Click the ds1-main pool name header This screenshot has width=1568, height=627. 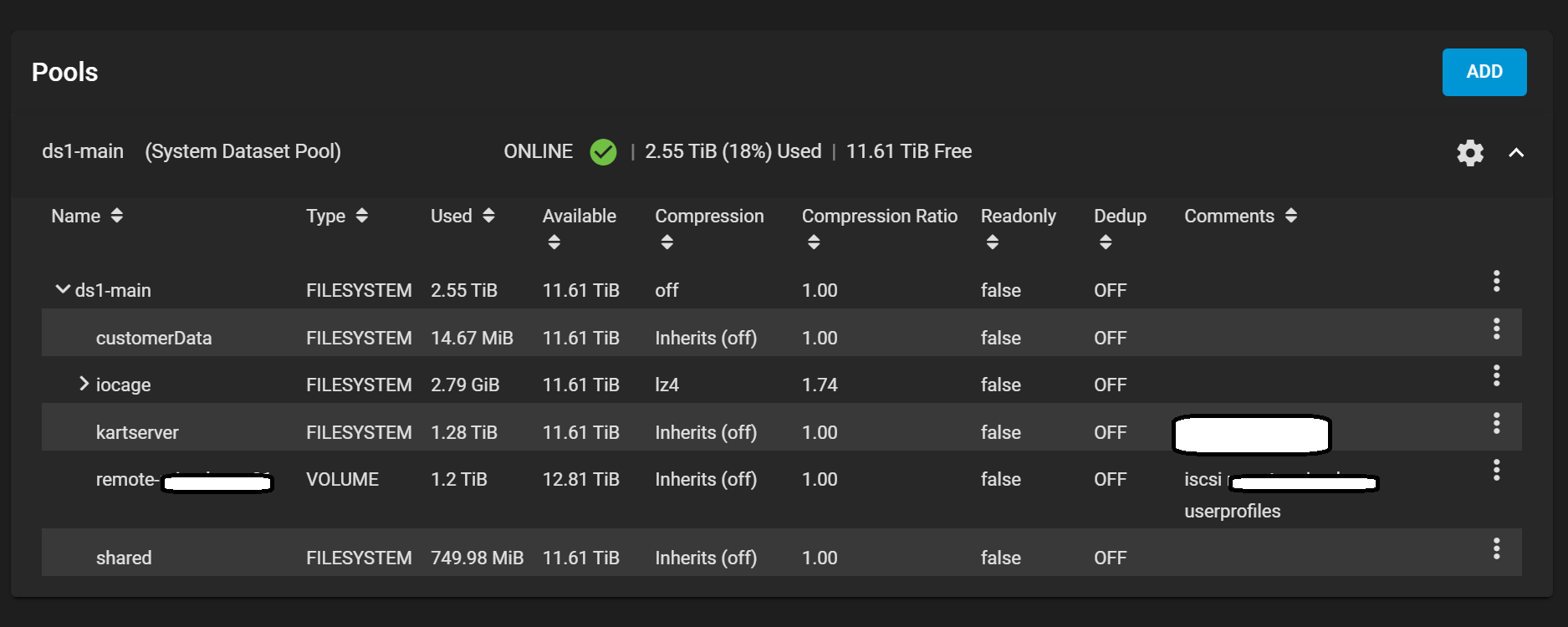(x=83, y=151)
